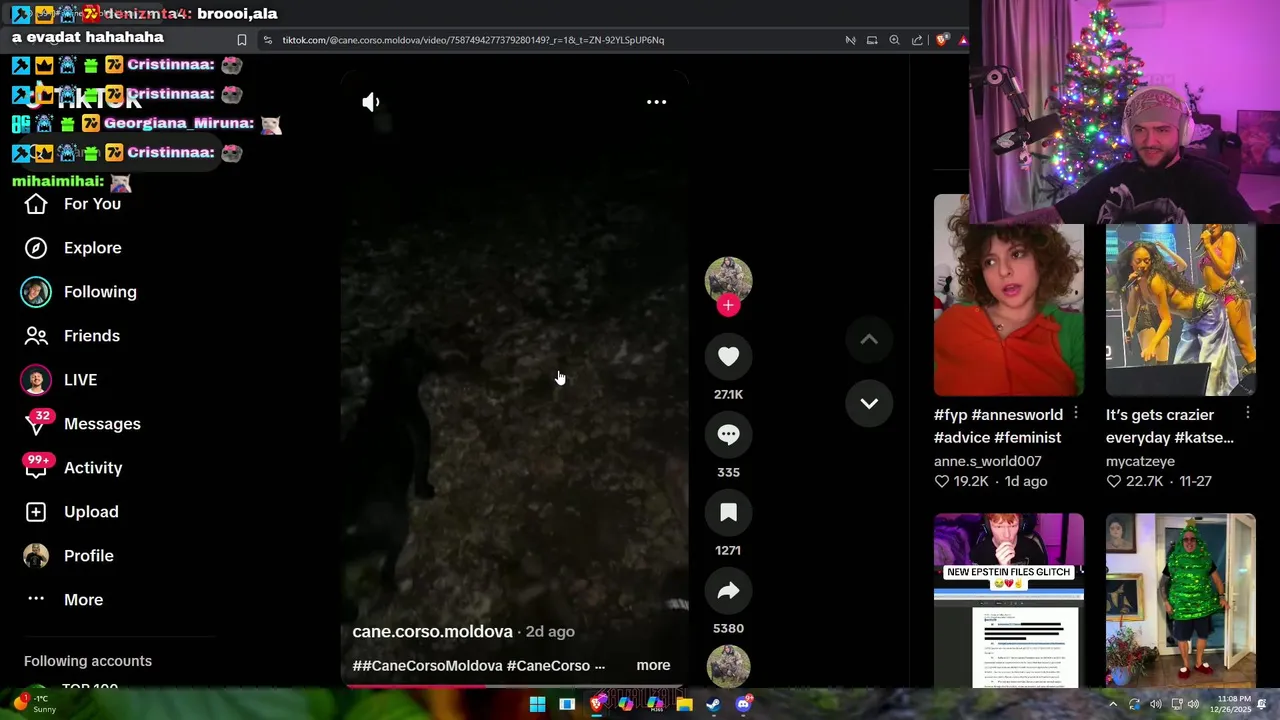1280x720 pixels.
Task: Open Brave Shields lion icon
Action: point(942,40)
